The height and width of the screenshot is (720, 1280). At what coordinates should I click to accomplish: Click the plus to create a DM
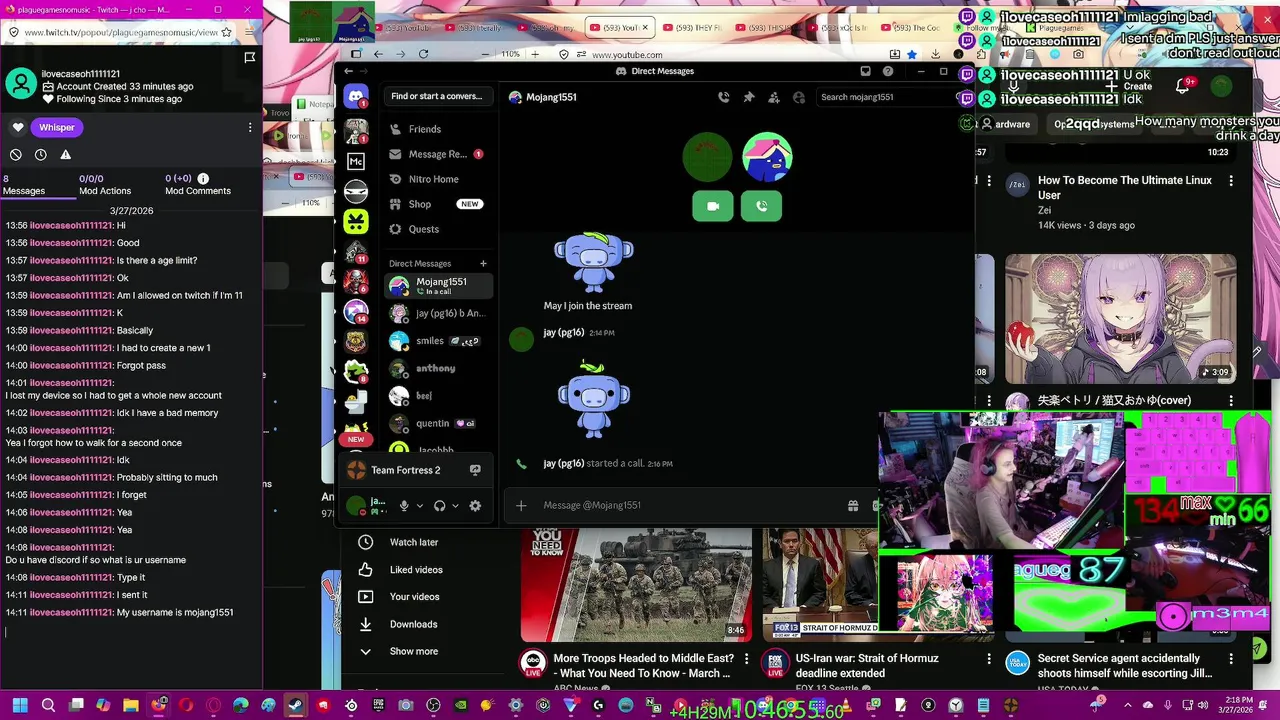point(483,264)
